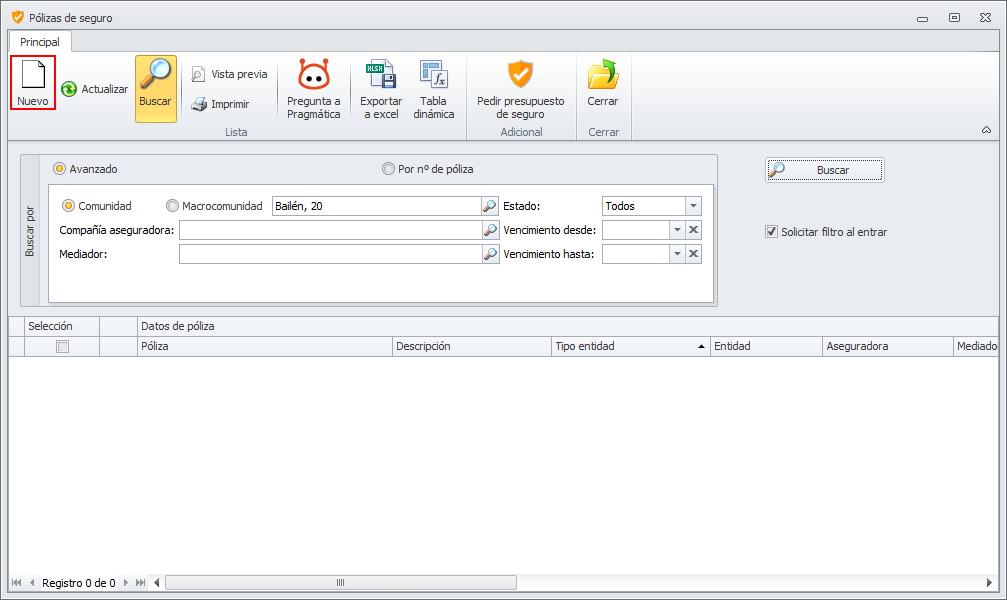Go to previous record in navigator
The height and width of the screenshot is (600, 1007).
32,583
